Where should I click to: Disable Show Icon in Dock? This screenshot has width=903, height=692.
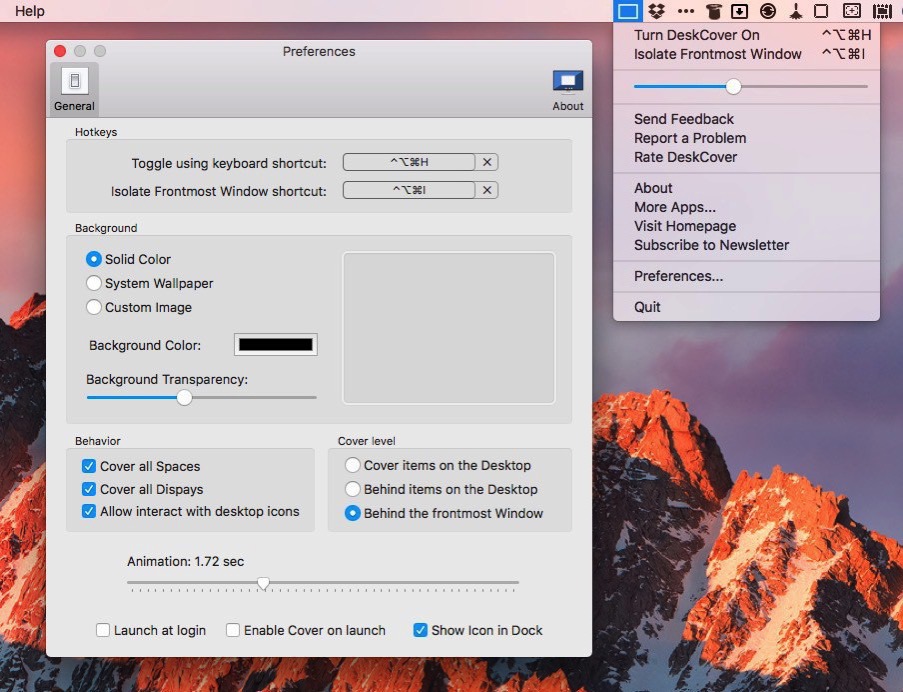coord(420,630)
